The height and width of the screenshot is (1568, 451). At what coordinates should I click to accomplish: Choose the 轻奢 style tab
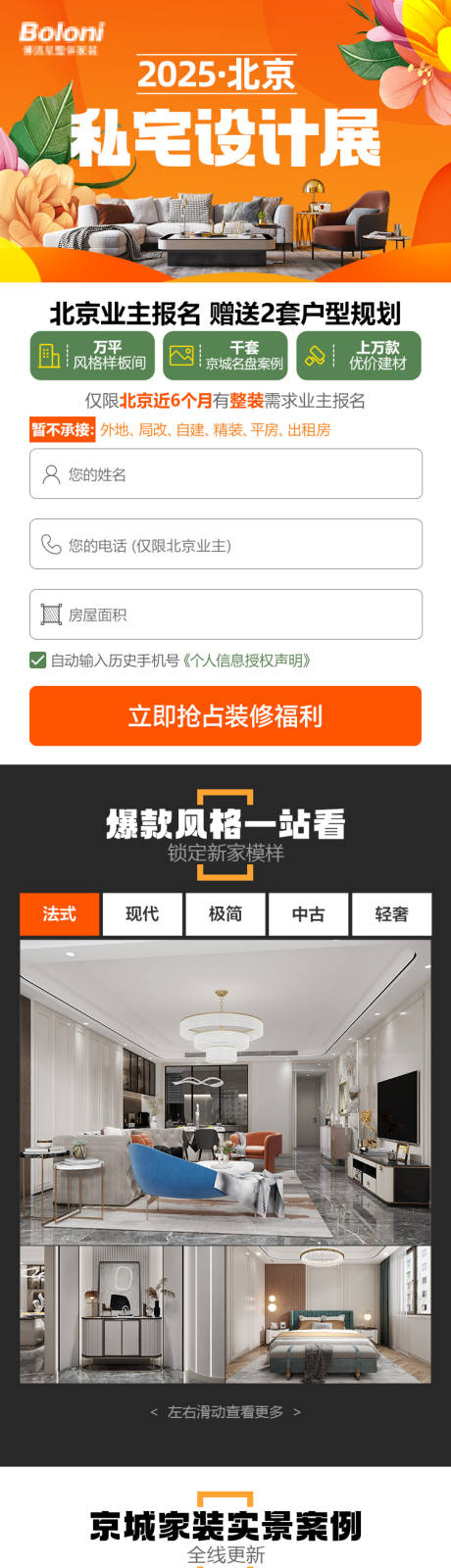click(391, 913)
